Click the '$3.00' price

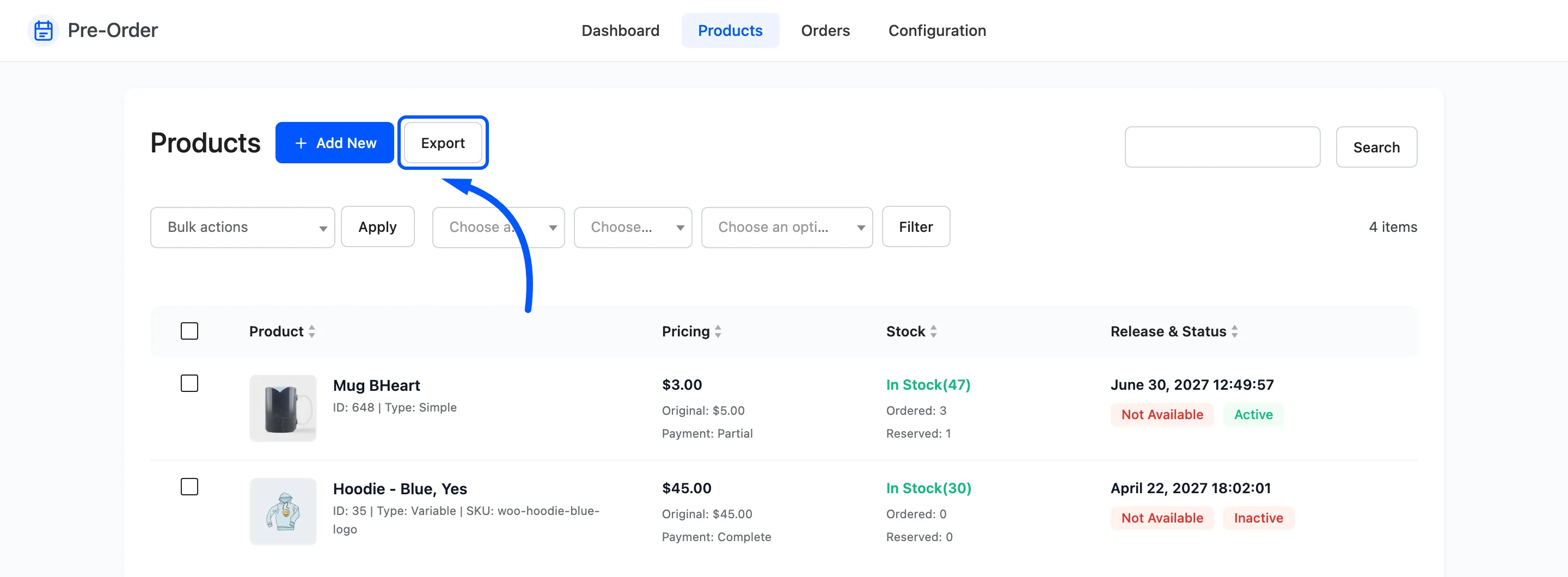(682, 385)
